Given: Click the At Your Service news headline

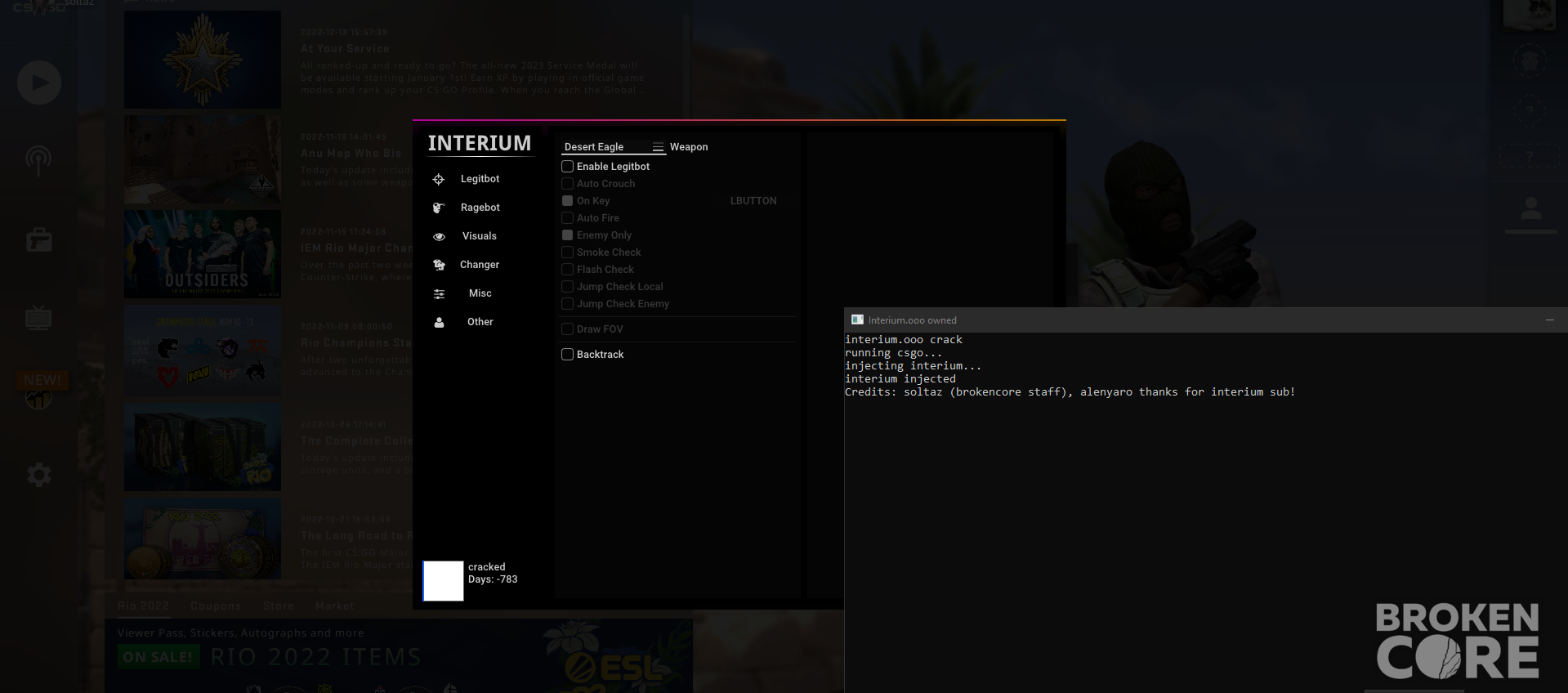Looking at the screenshot, I should click(346, 49).
